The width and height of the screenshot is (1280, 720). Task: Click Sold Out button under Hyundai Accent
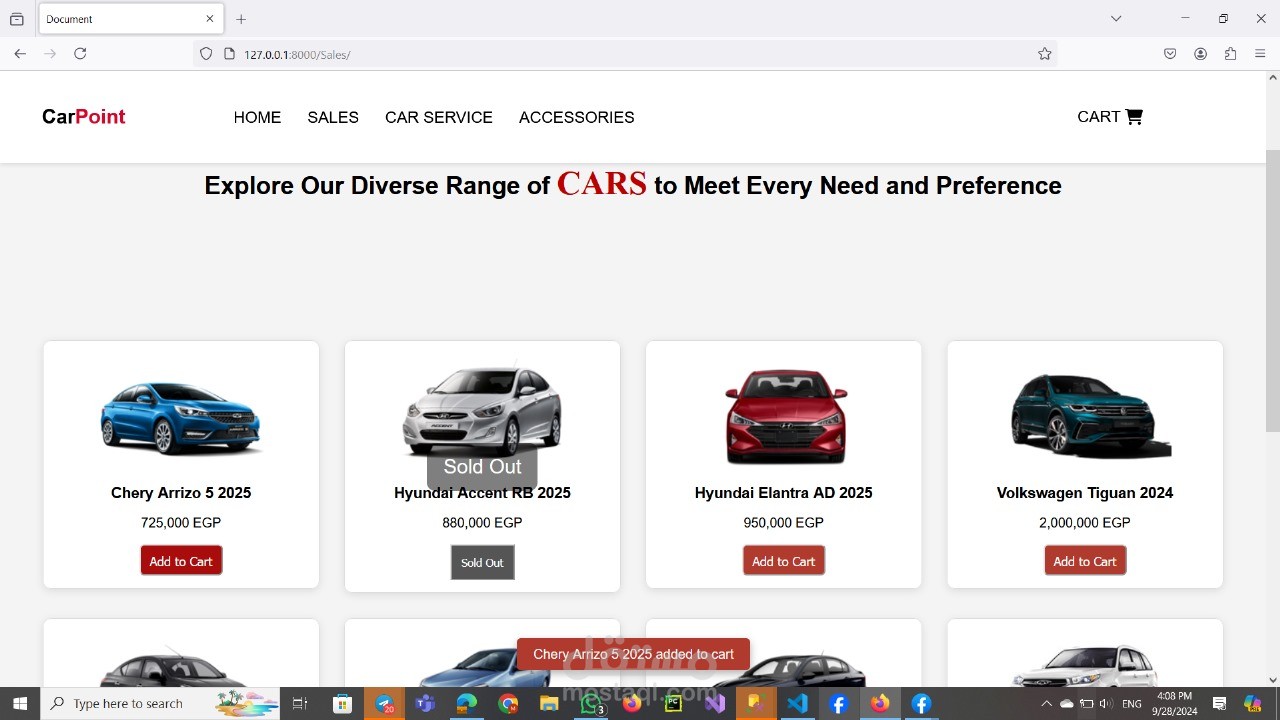click(x=482, y=563)
